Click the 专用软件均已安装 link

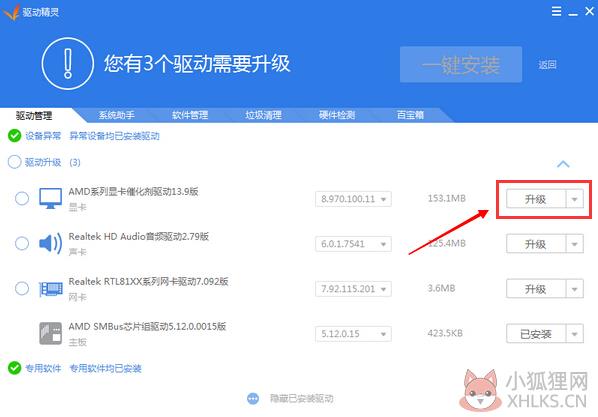105,368
